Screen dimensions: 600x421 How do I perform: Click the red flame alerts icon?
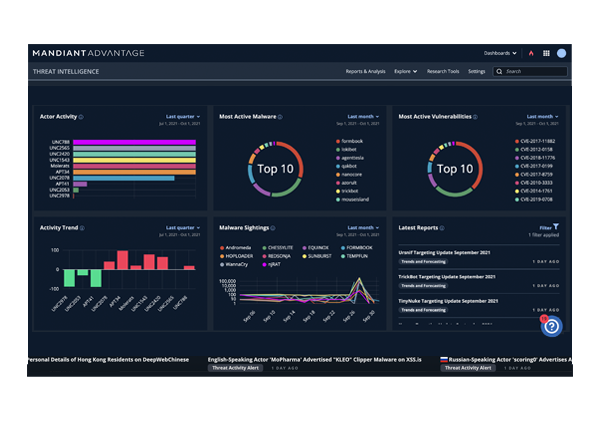coord(531,53)
